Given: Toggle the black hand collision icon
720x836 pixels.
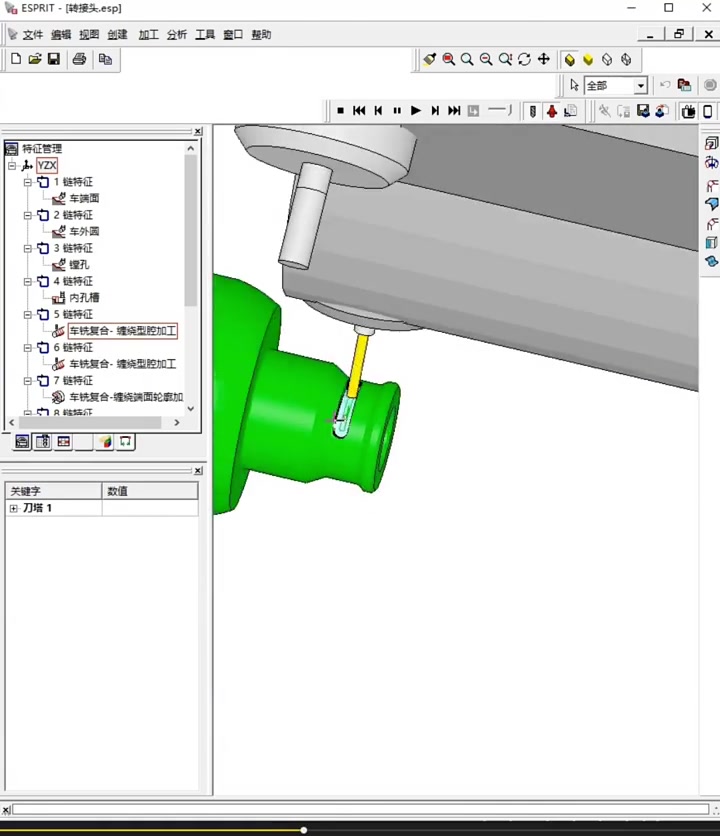Looking at the screenshot, I should (x=689, y=111).
